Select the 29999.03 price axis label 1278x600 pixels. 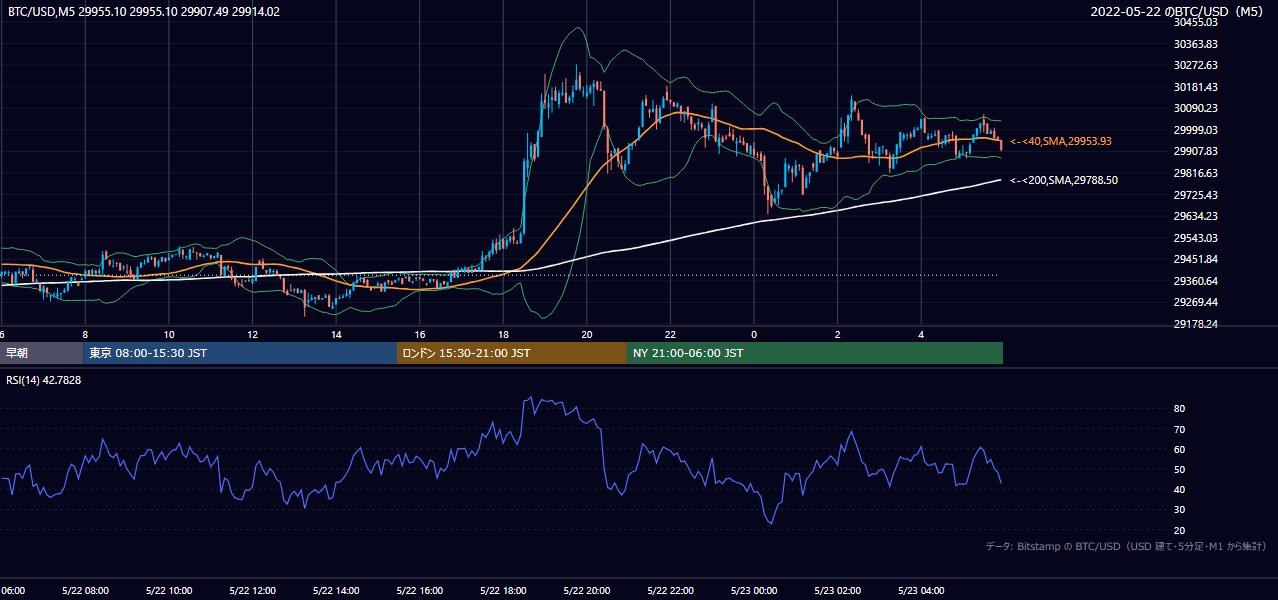point(1196,130)
